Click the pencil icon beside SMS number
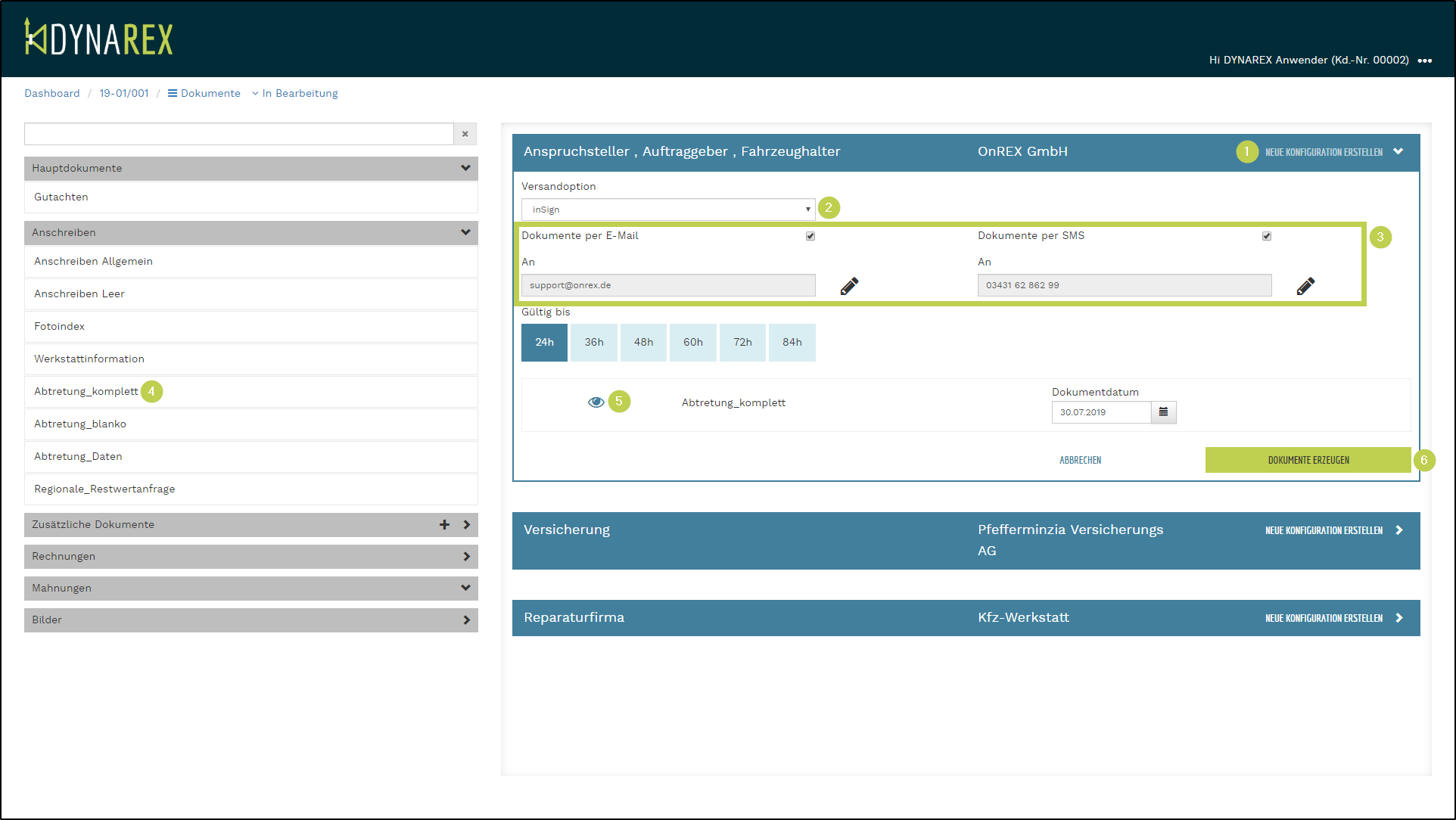This screenshot has height=820, width=1456. (1305, 286)
